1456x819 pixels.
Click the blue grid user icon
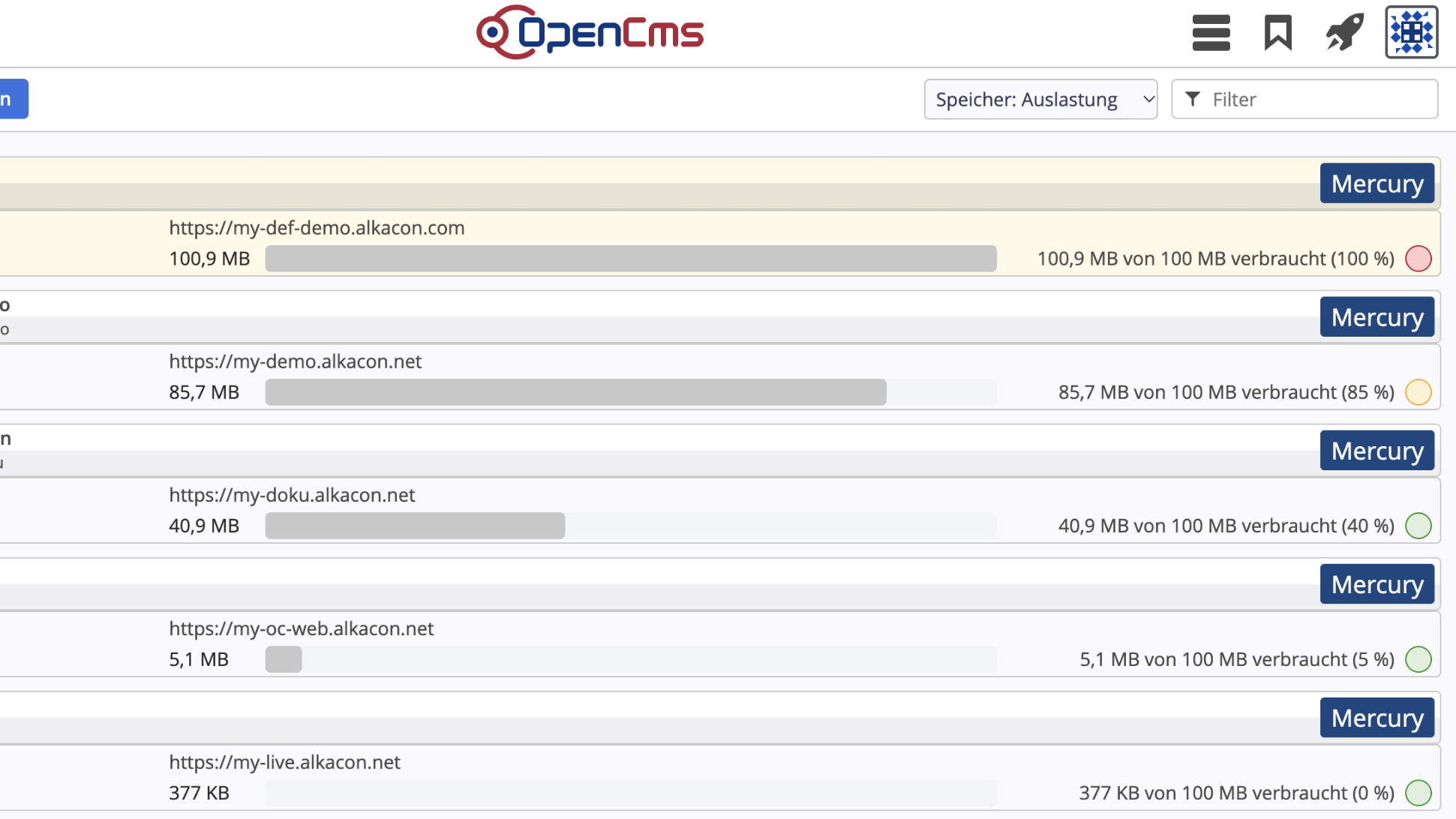pos(1411,32)
